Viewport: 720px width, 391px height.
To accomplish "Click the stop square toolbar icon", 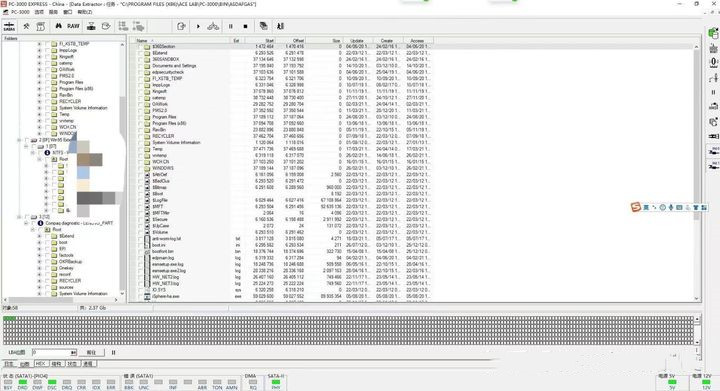I will tap(245, 27).
